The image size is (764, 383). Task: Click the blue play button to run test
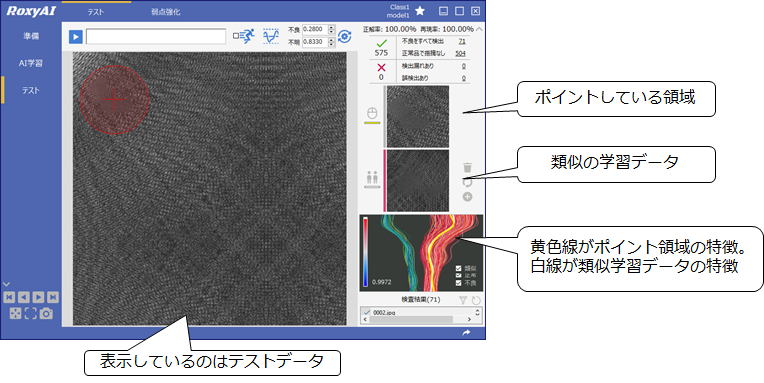pos(76,37)
